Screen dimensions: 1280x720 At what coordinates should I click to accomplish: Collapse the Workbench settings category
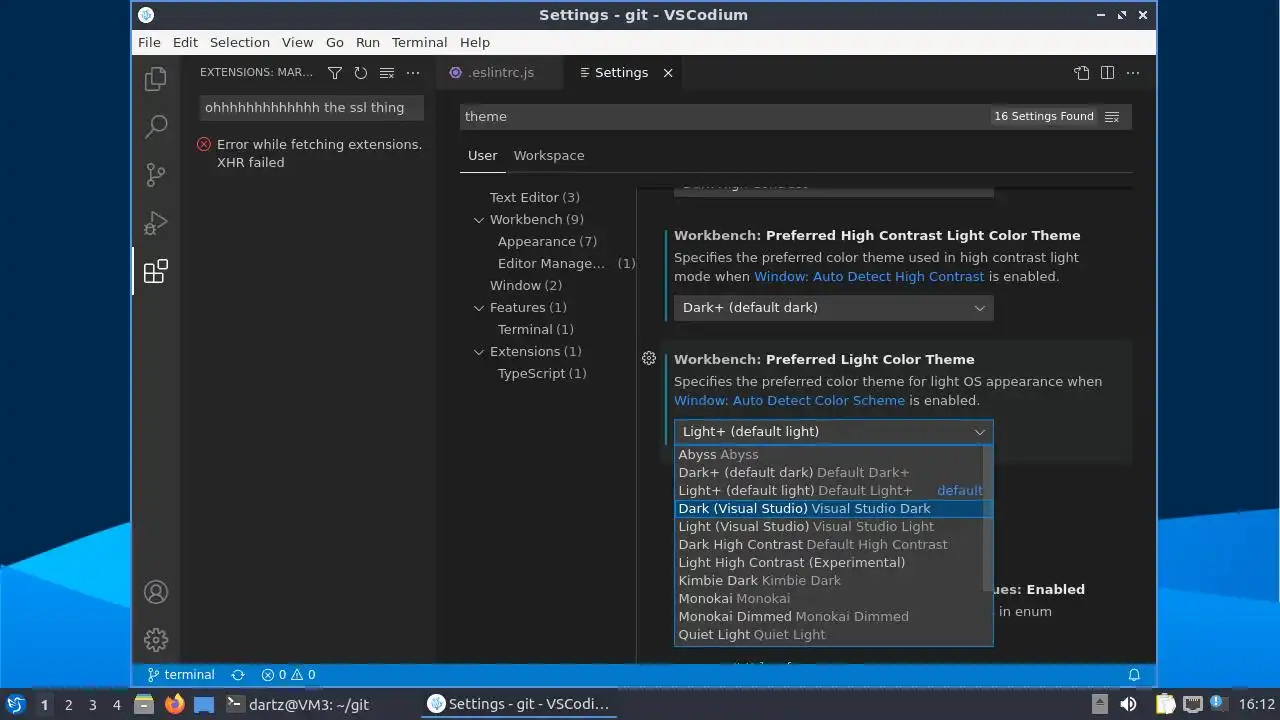click(478, 220)
